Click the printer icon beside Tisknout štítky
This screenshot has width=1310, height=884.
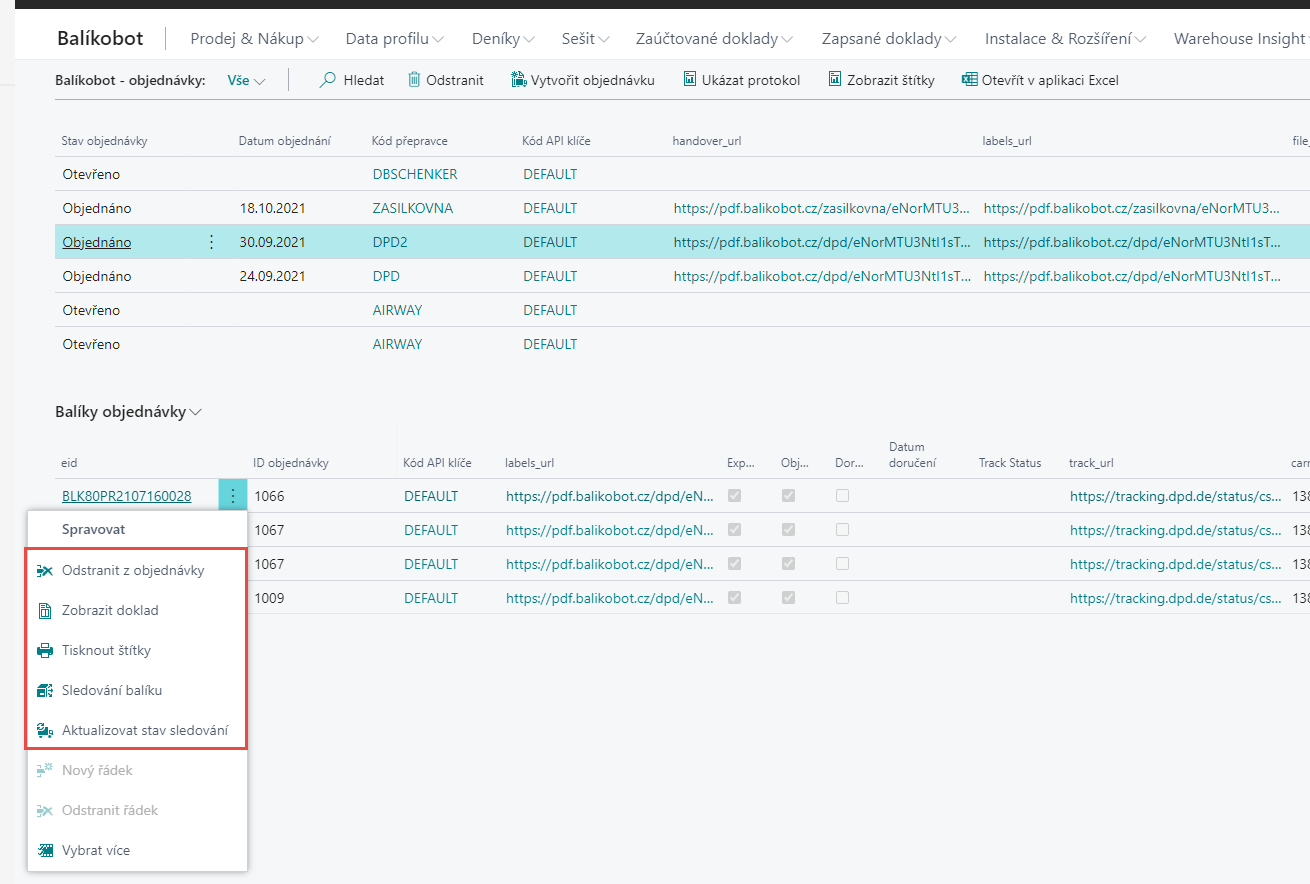click(45, 651)
